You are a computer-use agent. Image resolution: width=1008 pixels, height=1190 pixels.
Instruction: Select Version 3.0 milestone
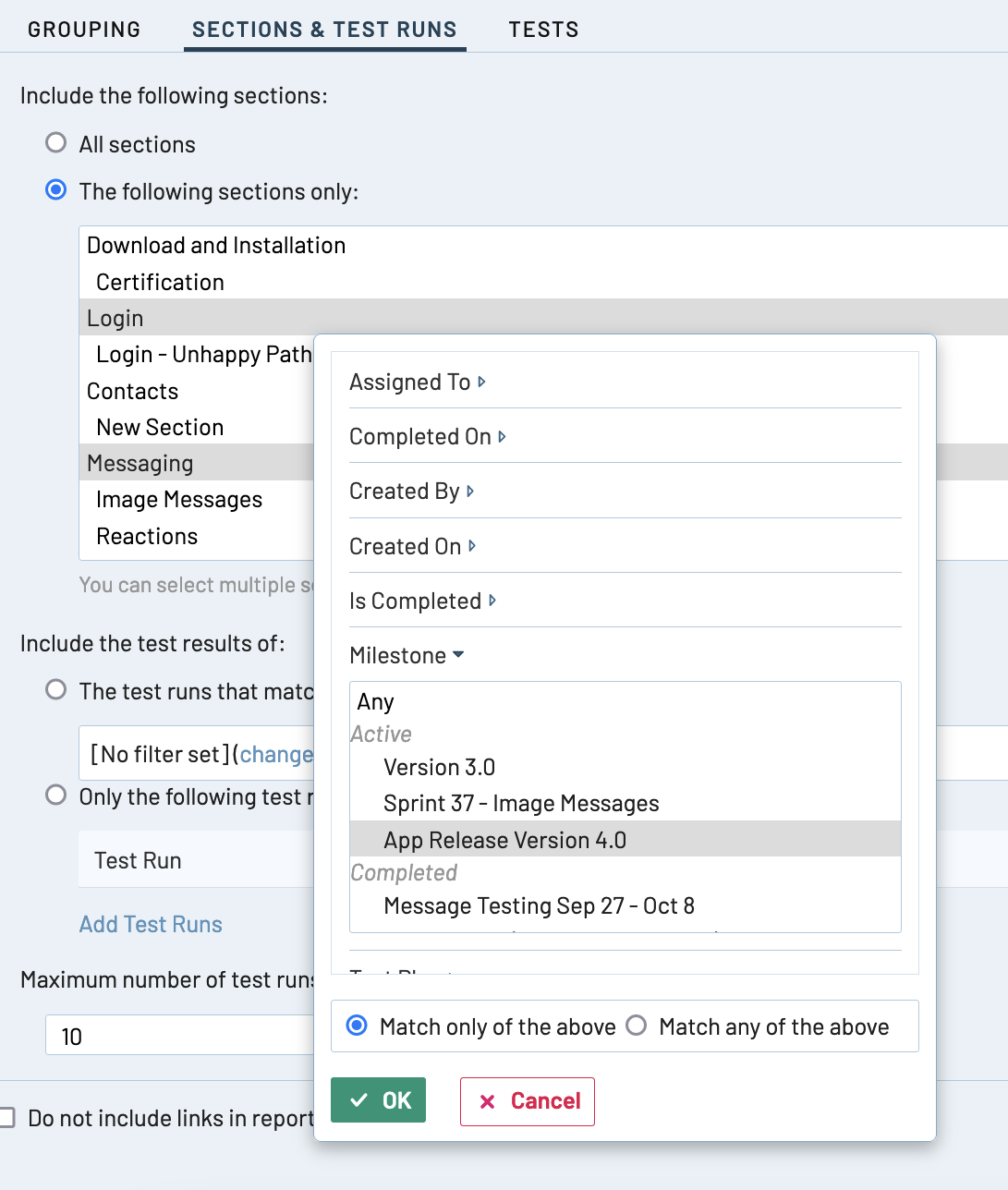pos(439,768)
